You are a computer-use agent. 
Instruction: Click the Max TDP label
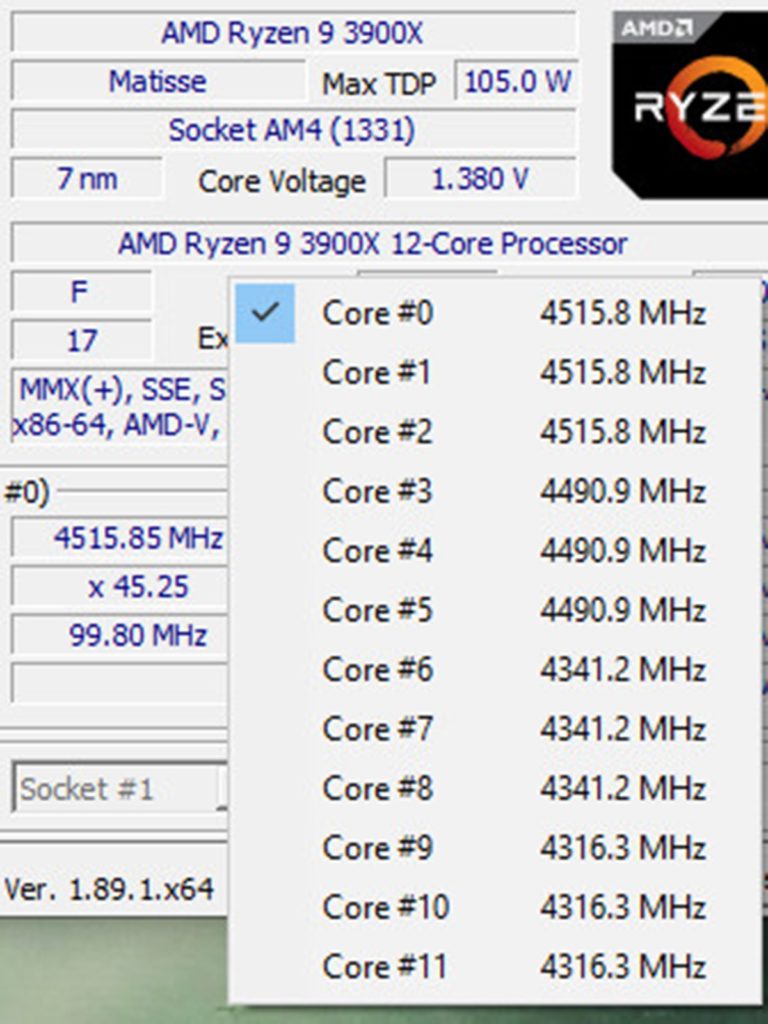click(379, 84)
